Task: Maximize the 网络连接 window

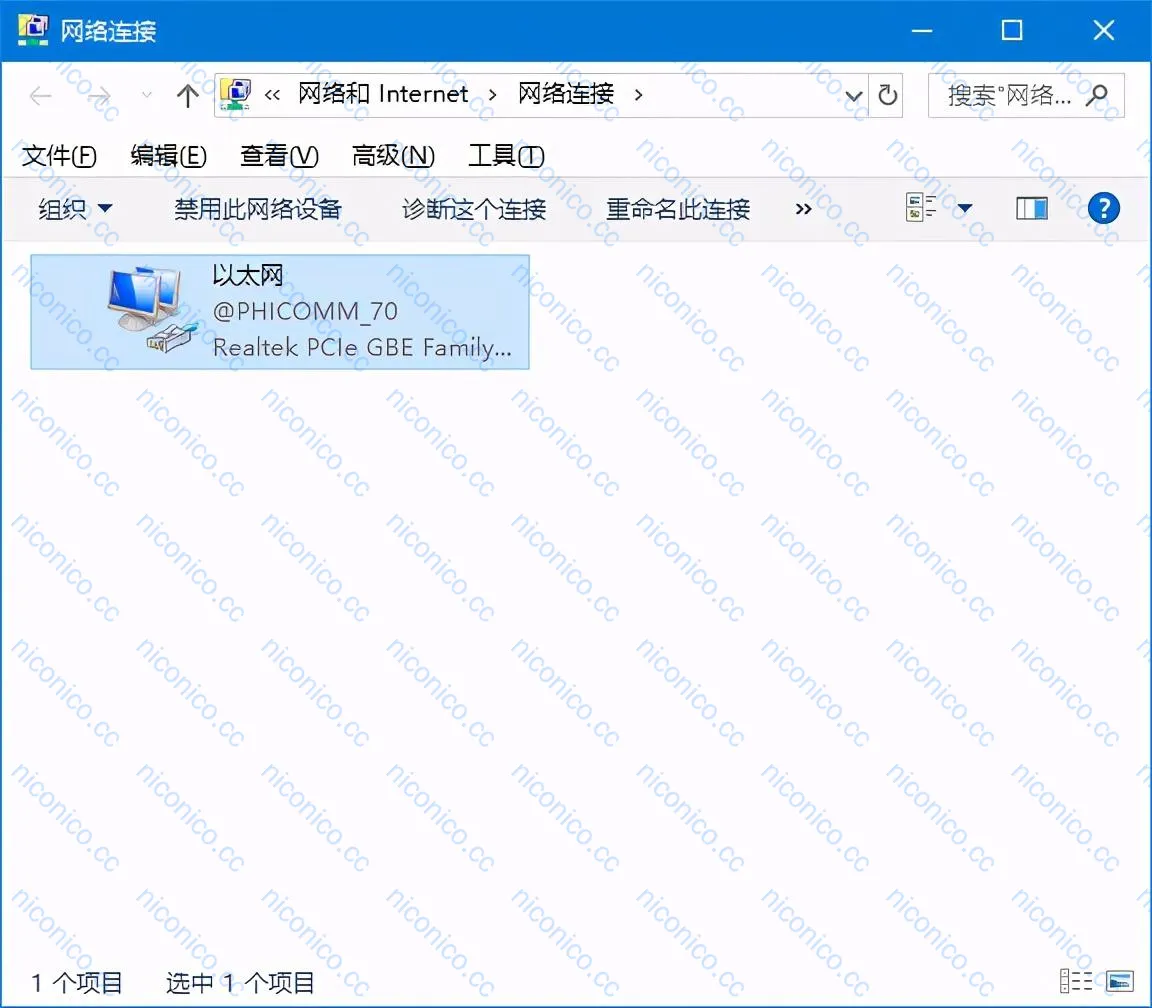Action: click(x=1012, y=30)
